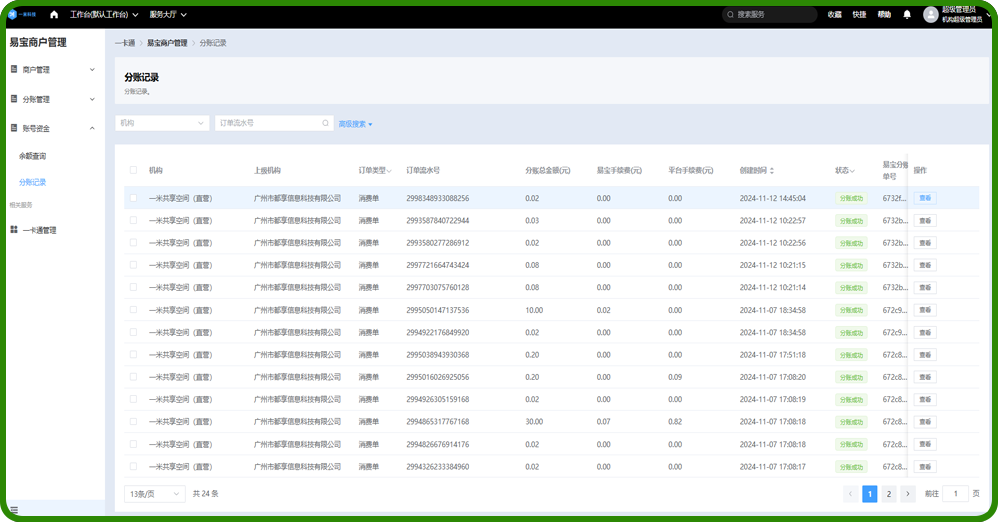Select checkbox for order 2993587840722944
This screenshot has width=998, height=522.
tap(133, 221)
